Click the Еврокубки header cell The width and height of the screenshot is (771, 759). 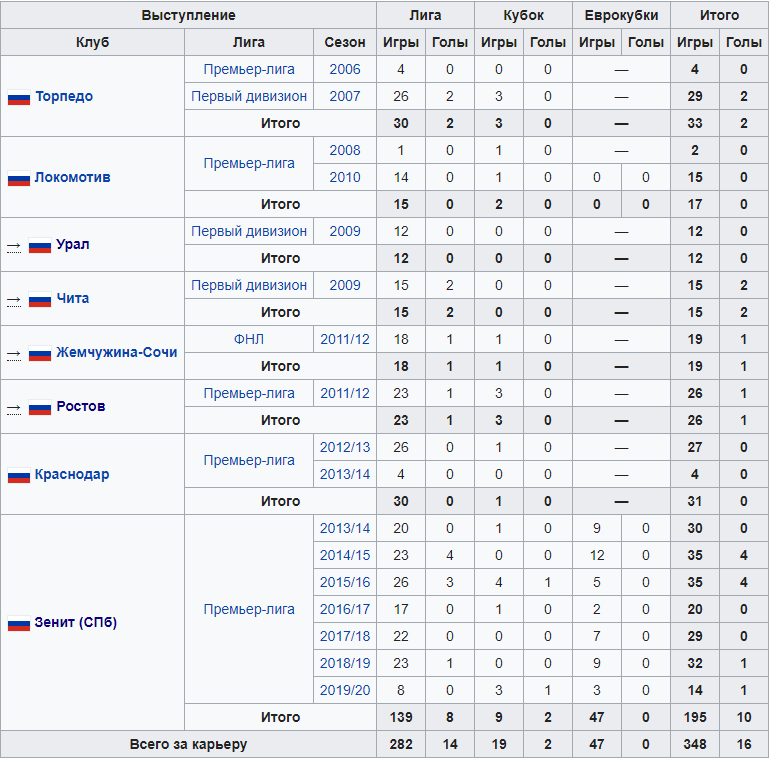pos(622,15)
